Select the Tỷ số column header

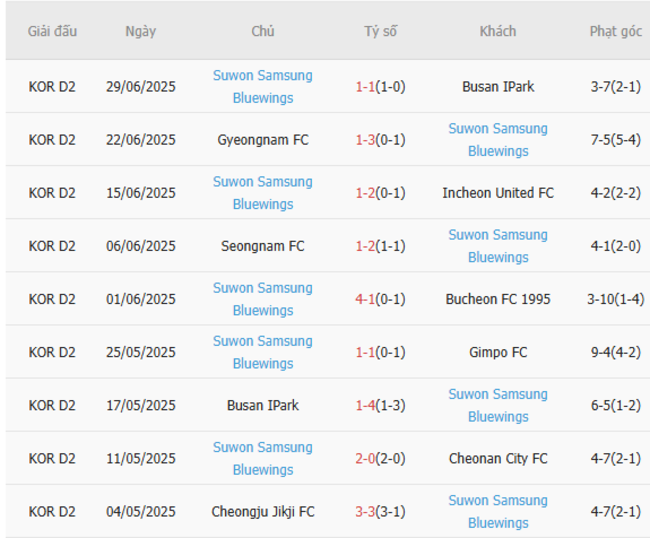[x=380, y=31]
